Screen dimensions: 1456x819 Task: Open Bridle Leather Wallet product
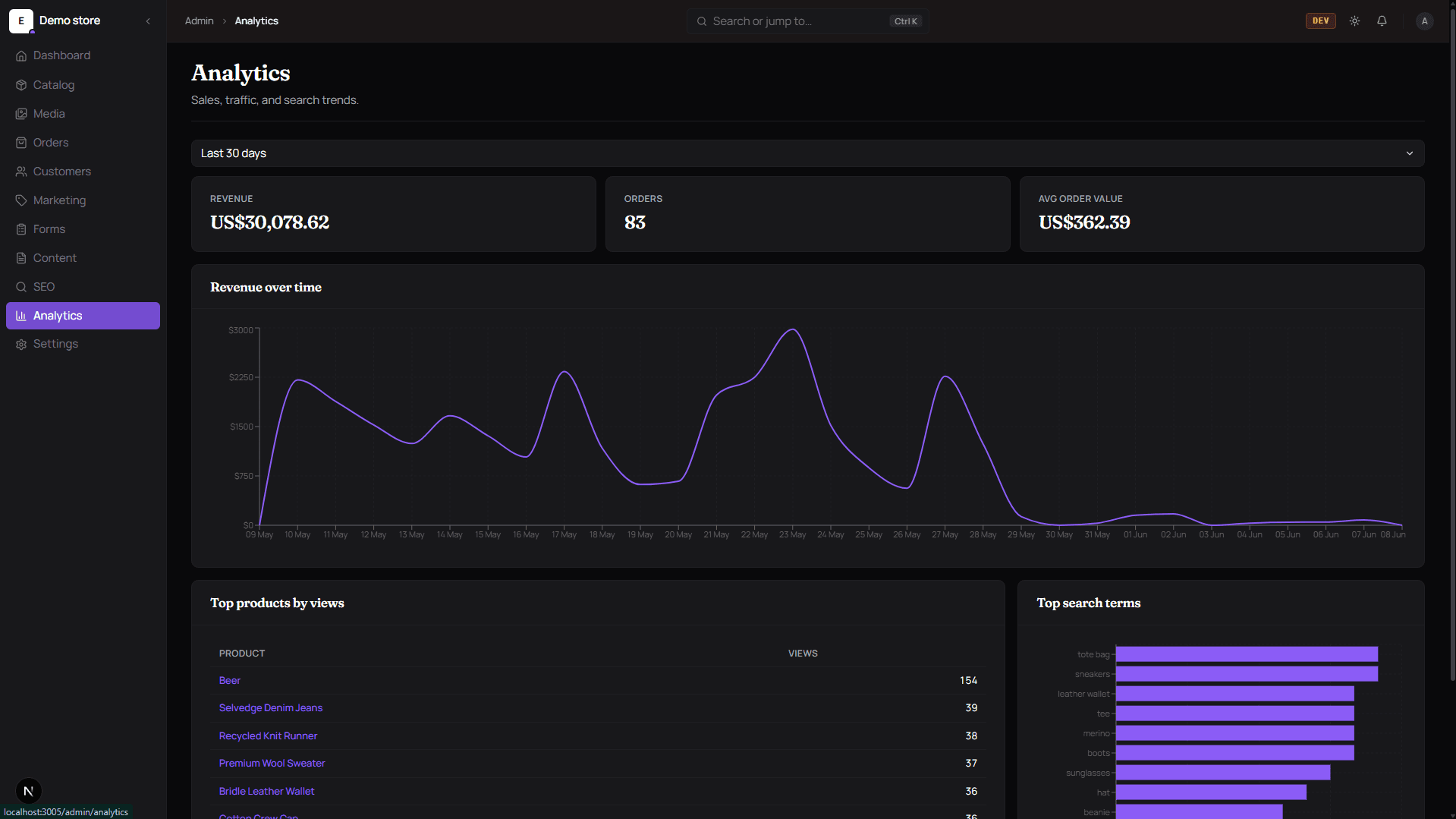coord(266,792)
